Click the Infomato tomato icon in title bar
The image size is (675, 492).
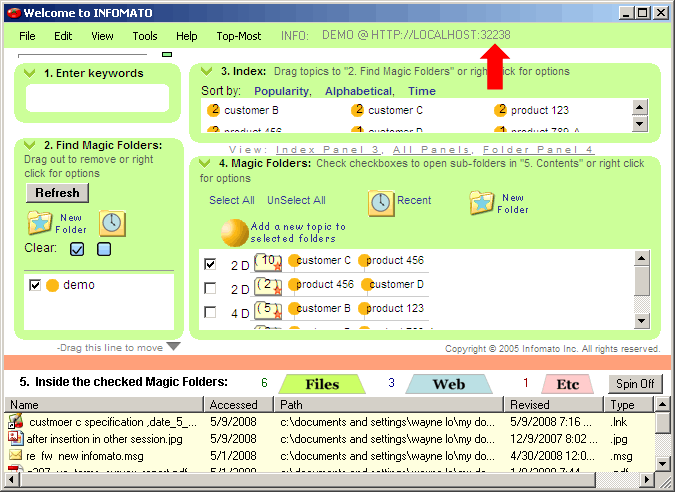tap(14, 13)
